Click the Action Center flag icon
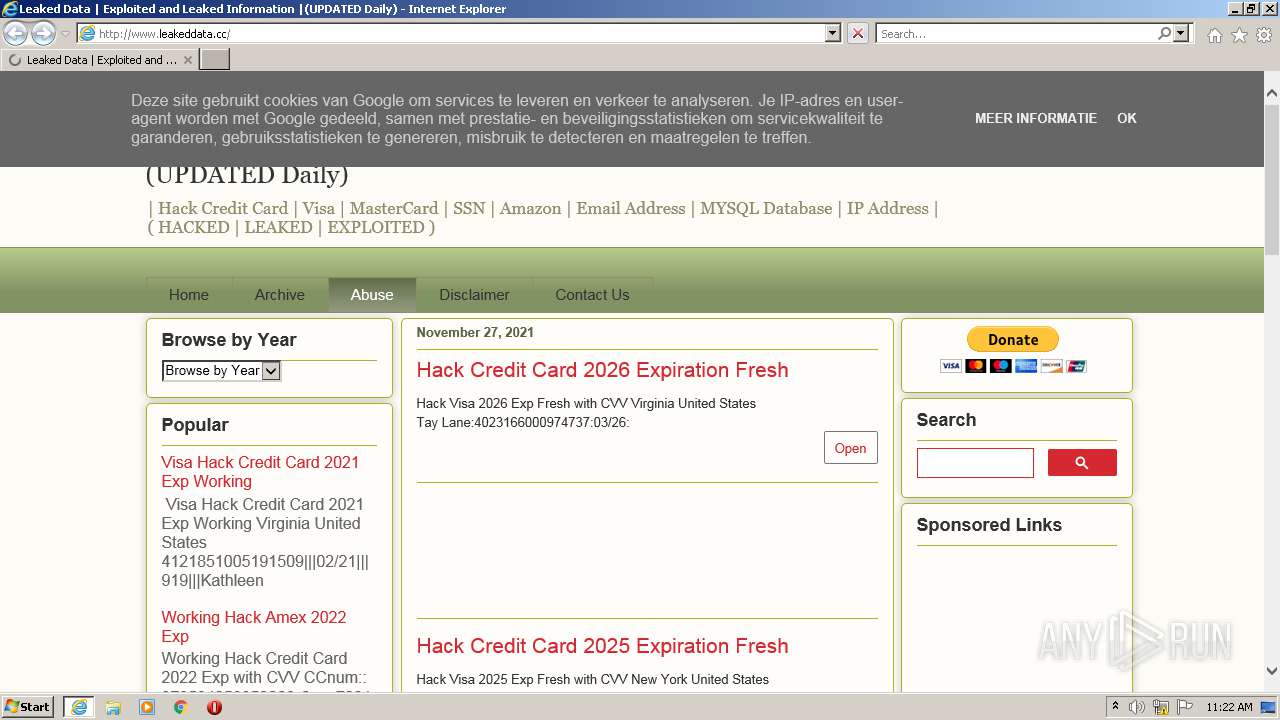This screenshot has height=720, width=1280. (1185, 707)
